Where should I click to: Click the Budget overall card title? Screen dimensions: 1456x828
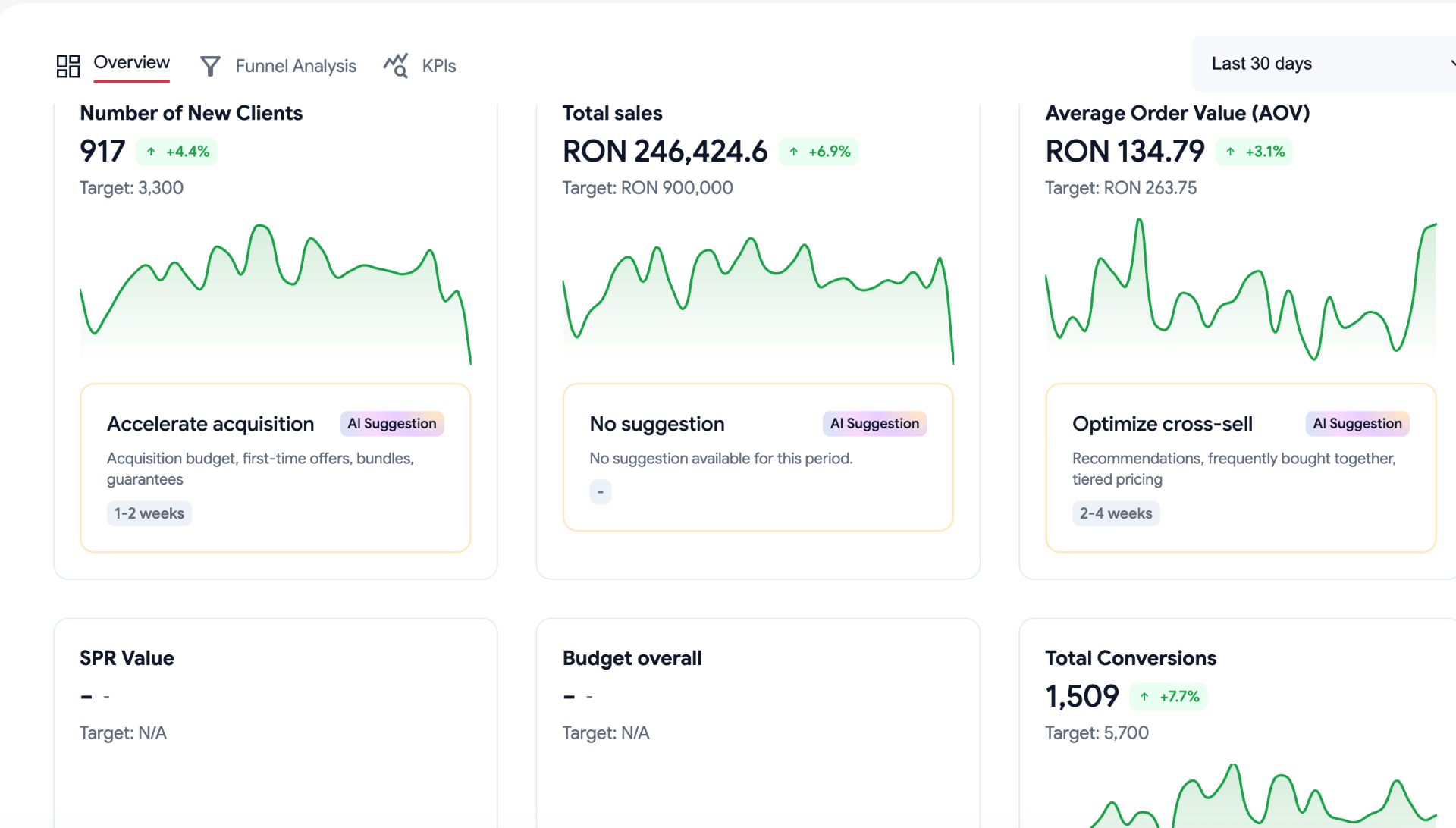[632, 658]
